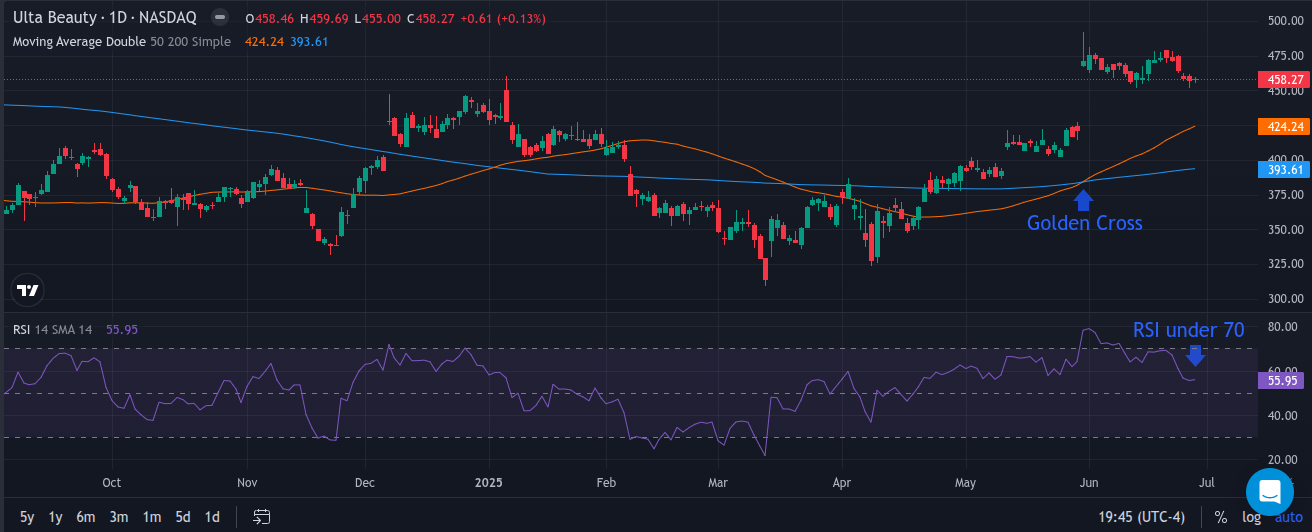
Task: Click the 350.00 price scale label
Action: 1284,229
